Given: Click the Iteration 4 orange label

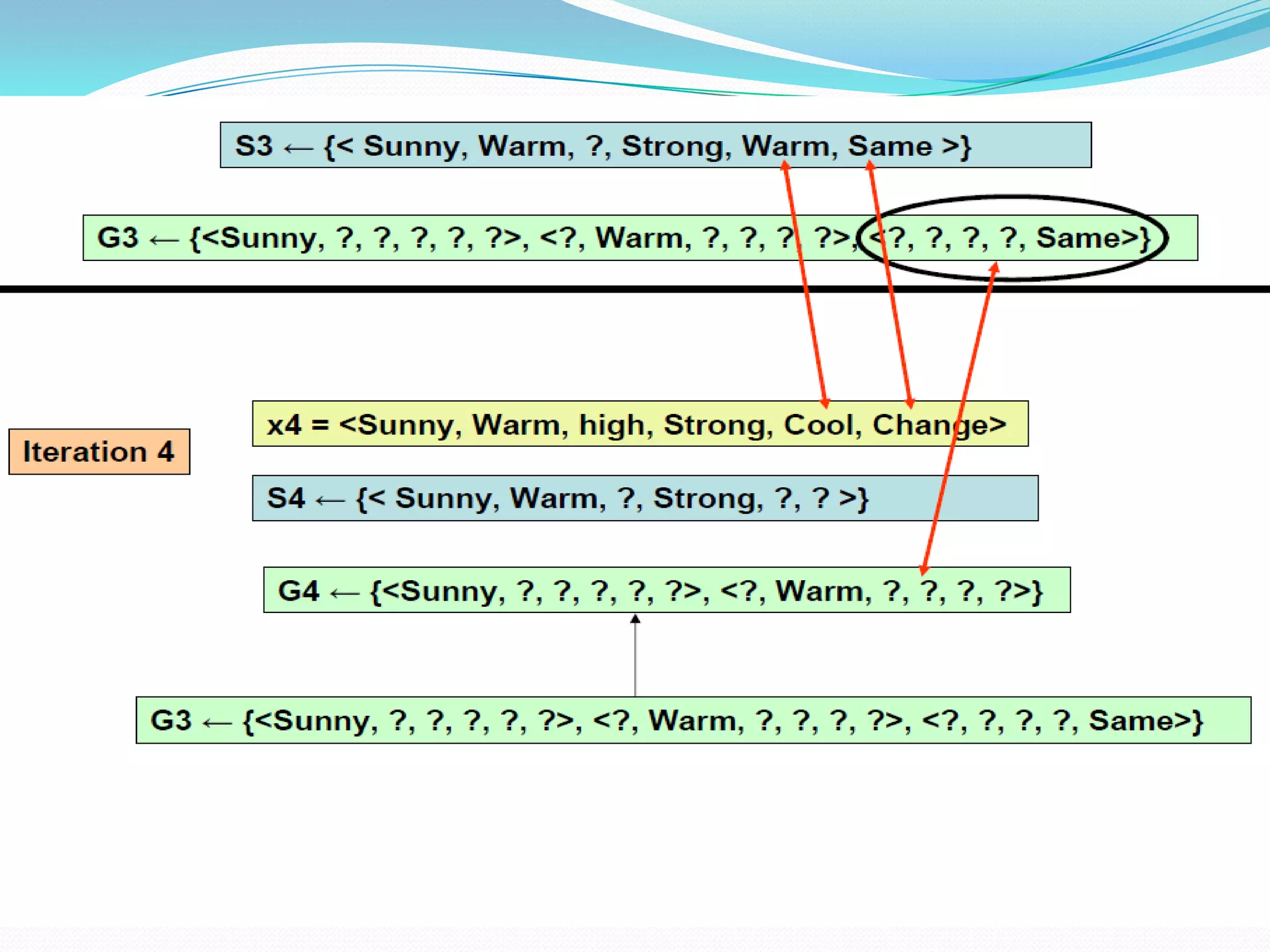Looking at the screenshot, I should pos(99,452).
